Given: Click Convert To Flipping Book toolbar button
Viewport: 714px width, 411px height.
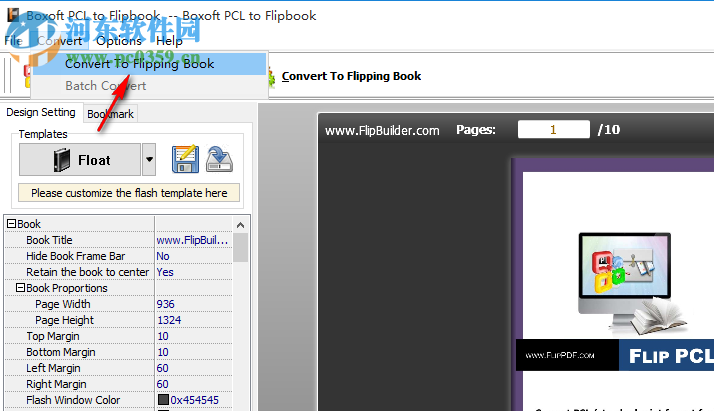Looking at the screenshot, I should (x=351, y=76).
